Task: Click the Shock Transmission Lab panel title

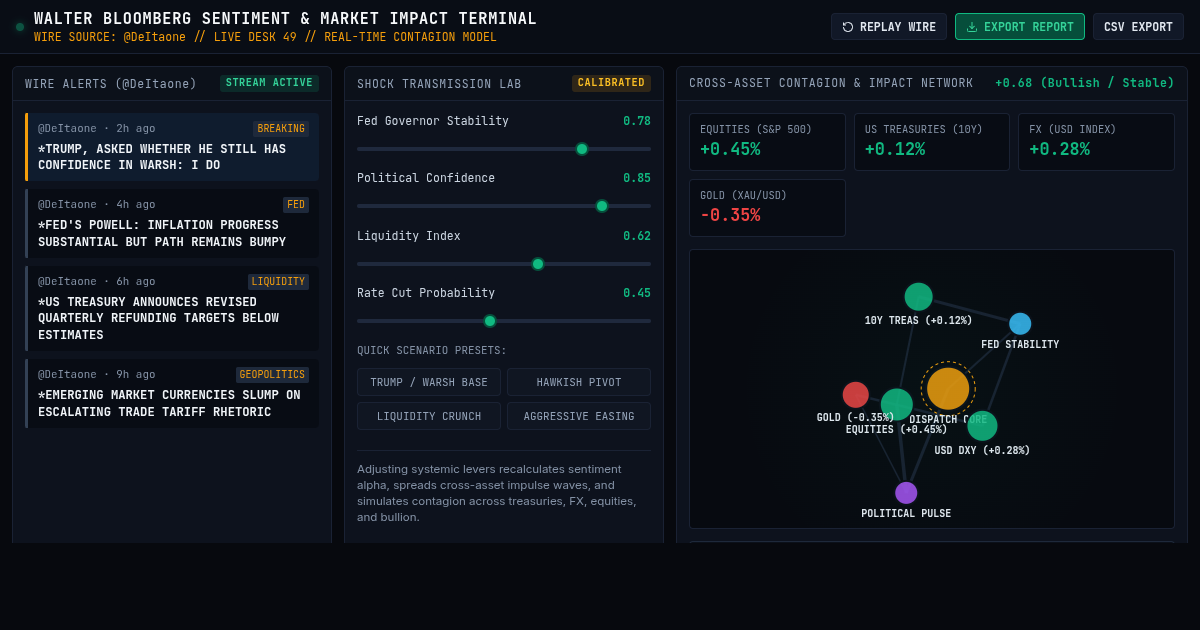Action: click(439, 84)
